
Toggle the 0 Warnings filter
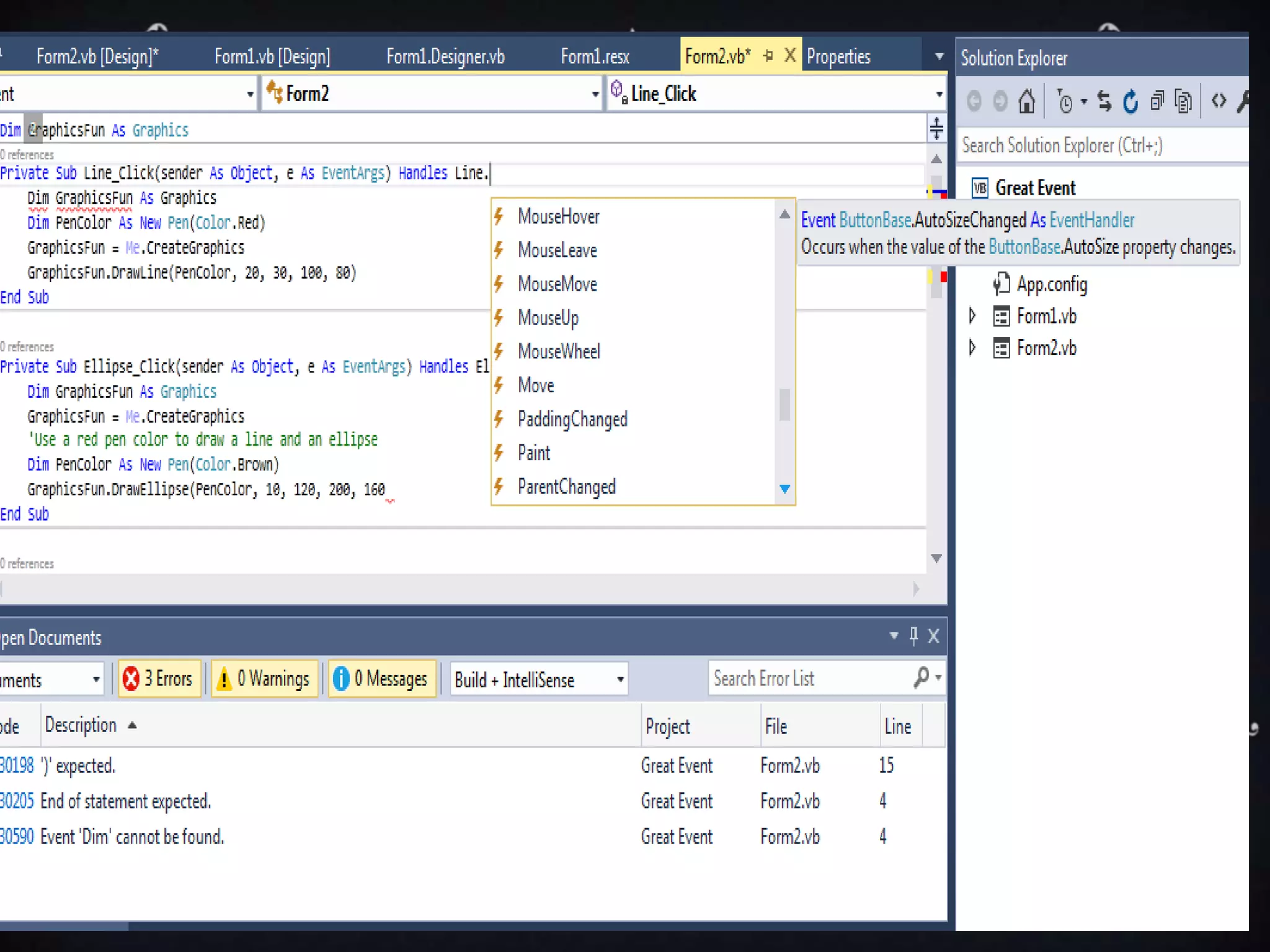coord(265,679)
